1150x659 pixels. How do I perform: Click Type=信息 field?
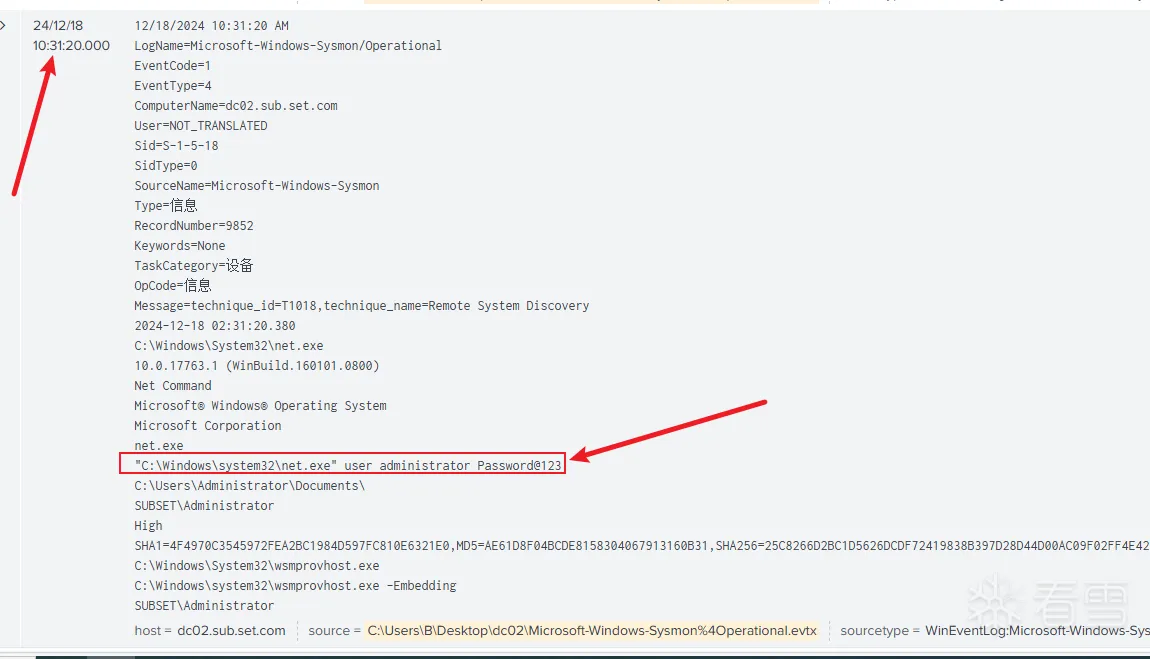pyautogui.click(x=166, y=205)
